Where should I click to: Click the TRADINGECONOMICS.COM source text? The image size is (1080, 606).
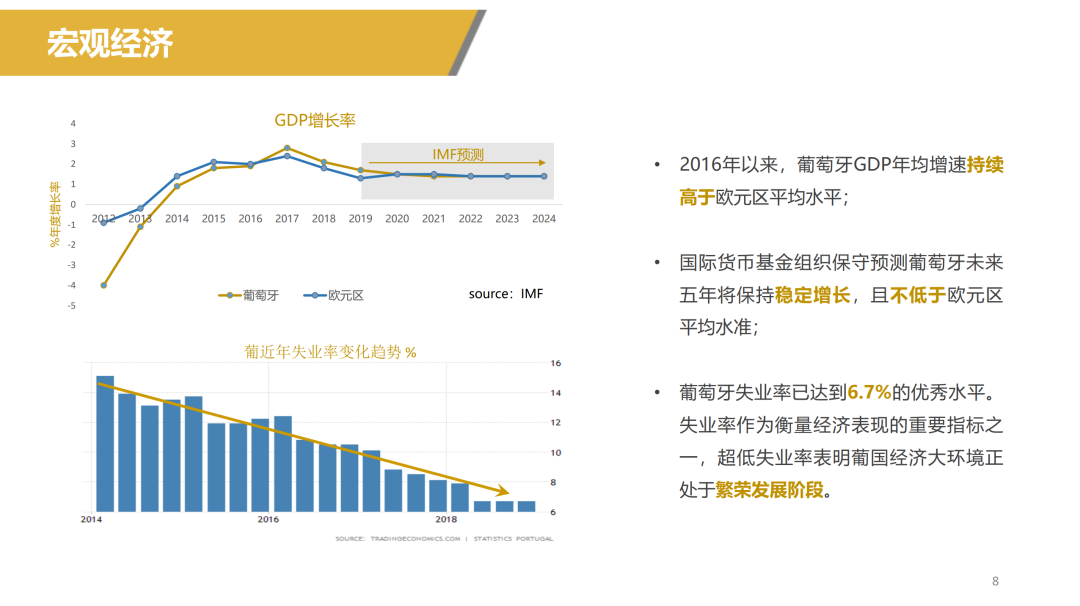(x=411, y=539)
